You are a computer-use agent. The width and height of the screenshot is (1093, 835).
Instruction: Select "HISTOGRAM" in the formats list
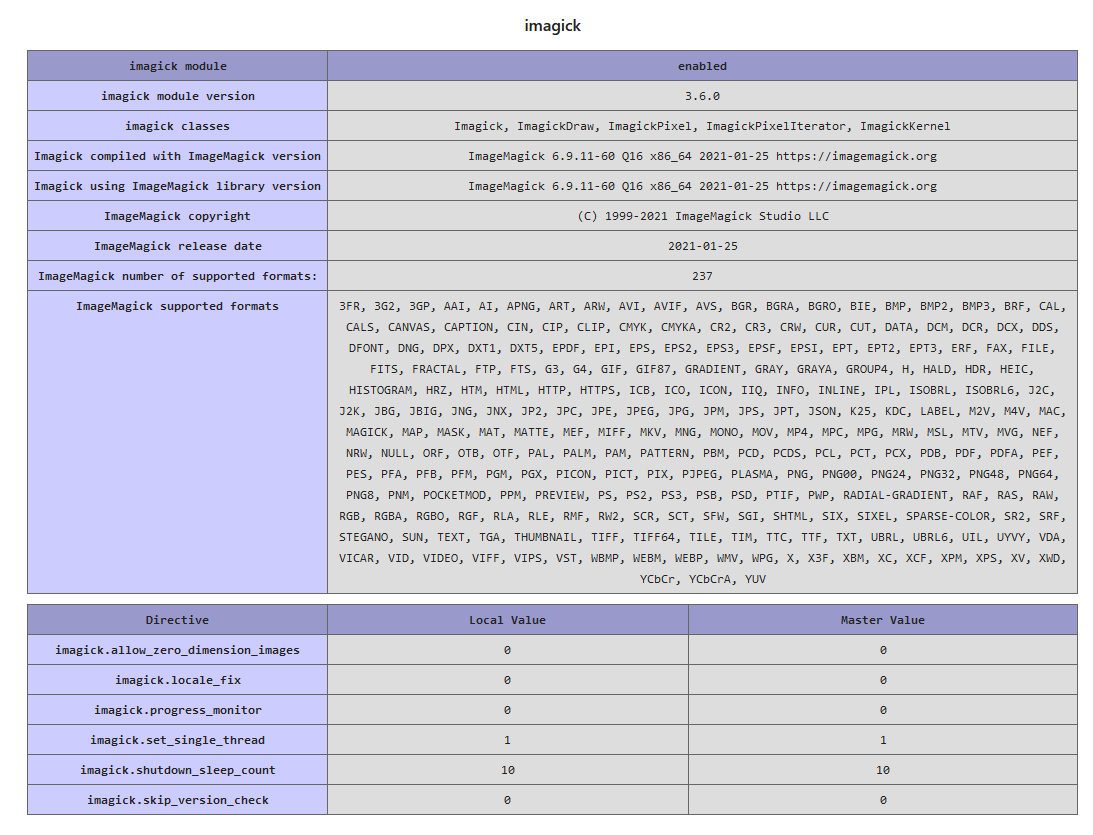(380, 390)
